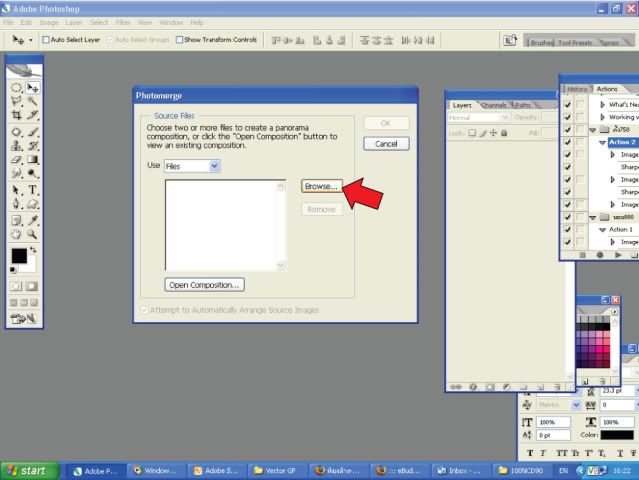Toggle lock transparent pixels in Layers panel
The width and height of the screenshot is (639, 480).
click(x=472, y=133)
